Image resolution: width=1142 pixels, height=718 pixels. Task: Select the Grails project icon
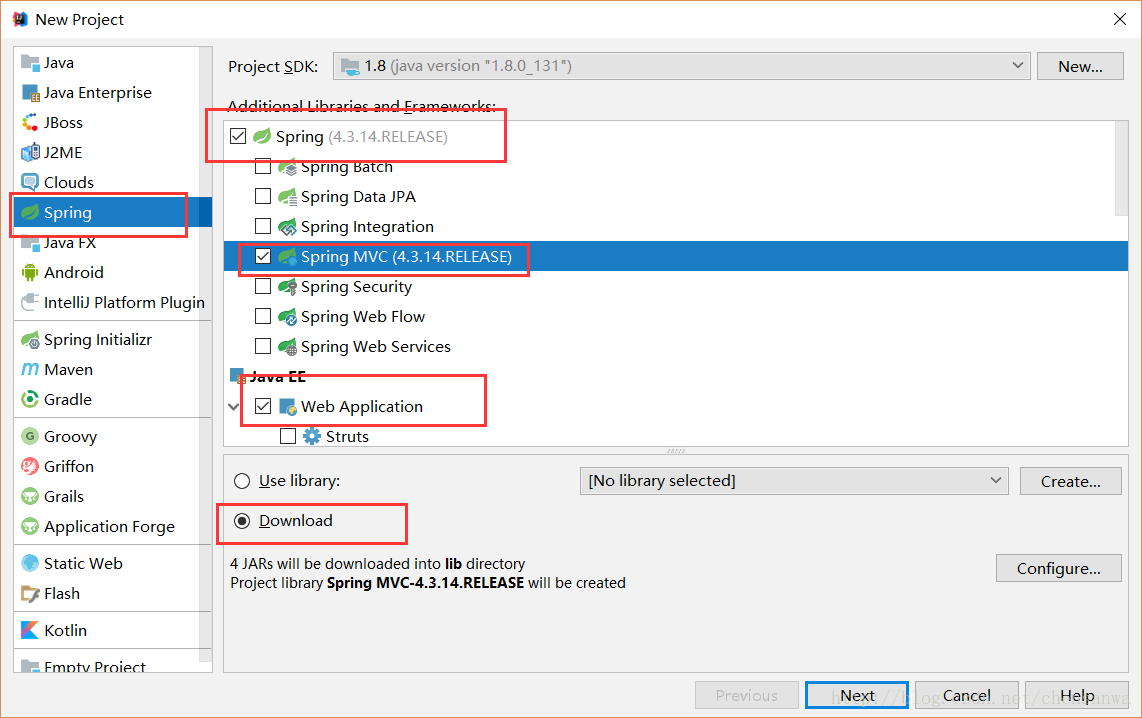tap(30, 497)
